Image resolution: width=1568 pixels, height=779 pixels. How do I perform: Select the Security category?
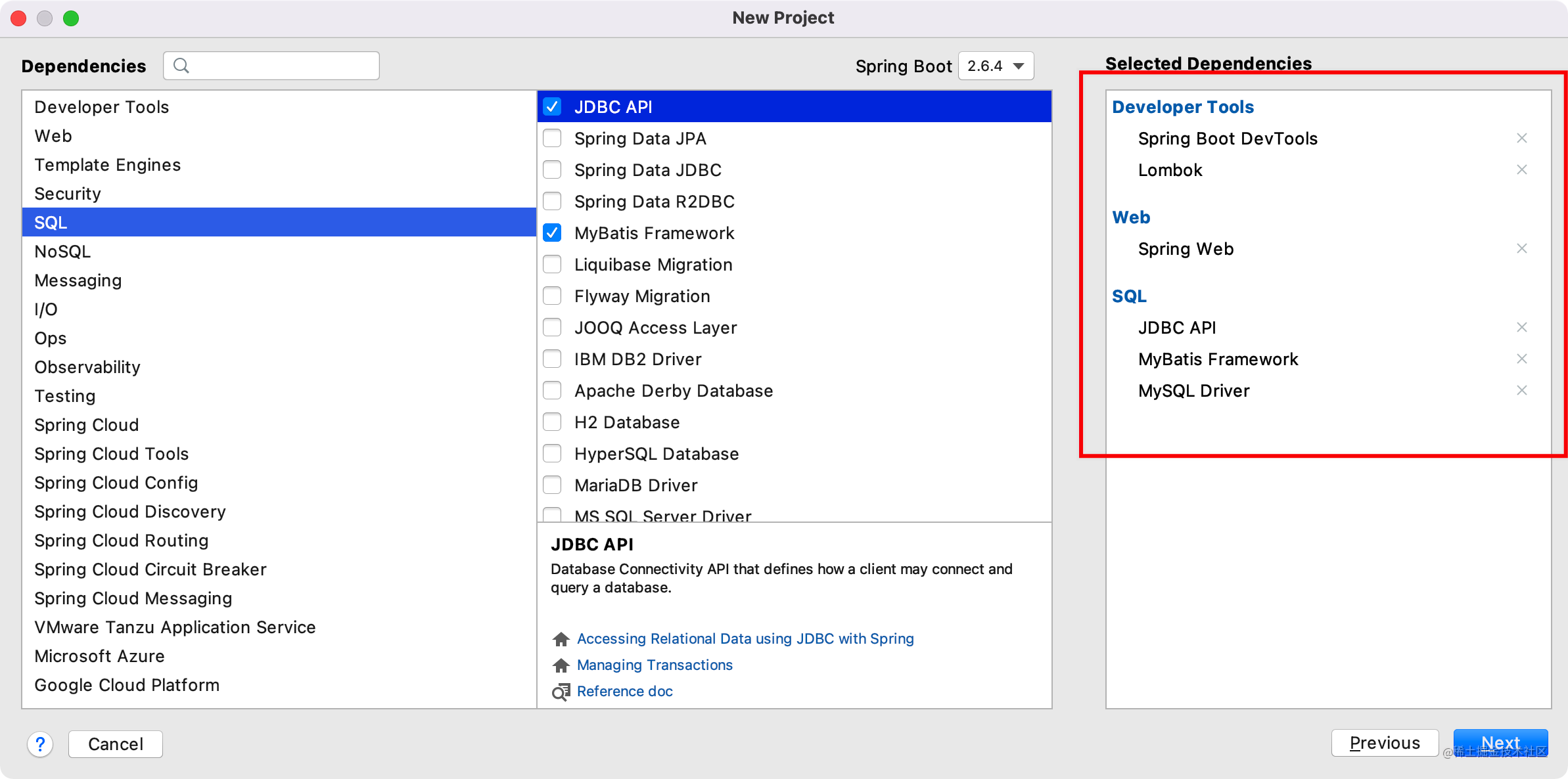coord(68,193)
